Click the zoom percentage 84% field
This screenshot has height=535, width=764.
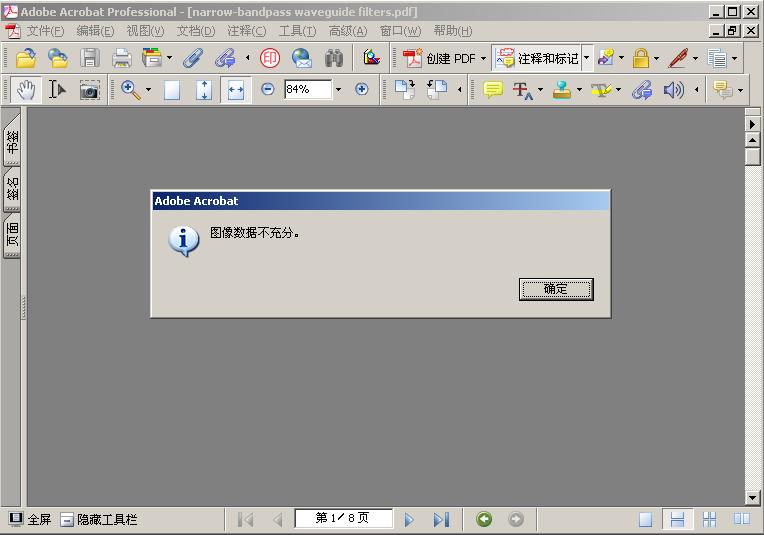(x=308, y=89)
